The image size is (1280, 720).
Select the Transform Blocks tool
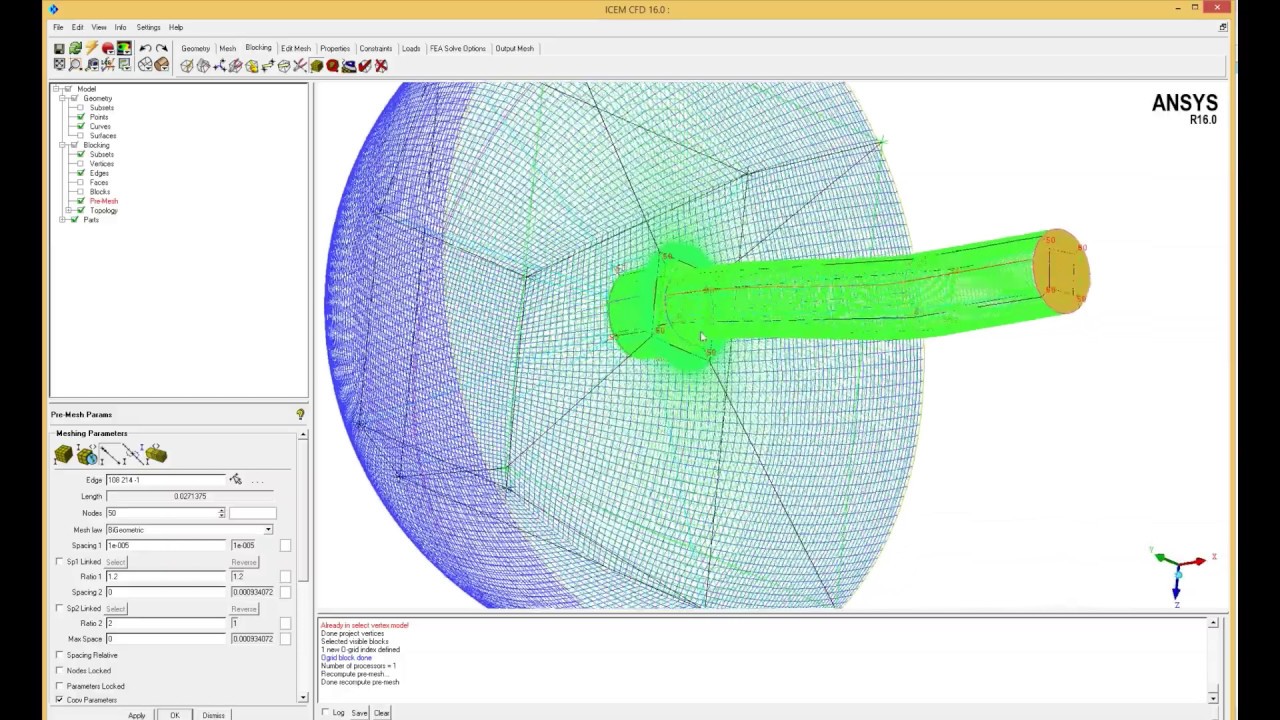pyautogui.click(x=284, y=66)
